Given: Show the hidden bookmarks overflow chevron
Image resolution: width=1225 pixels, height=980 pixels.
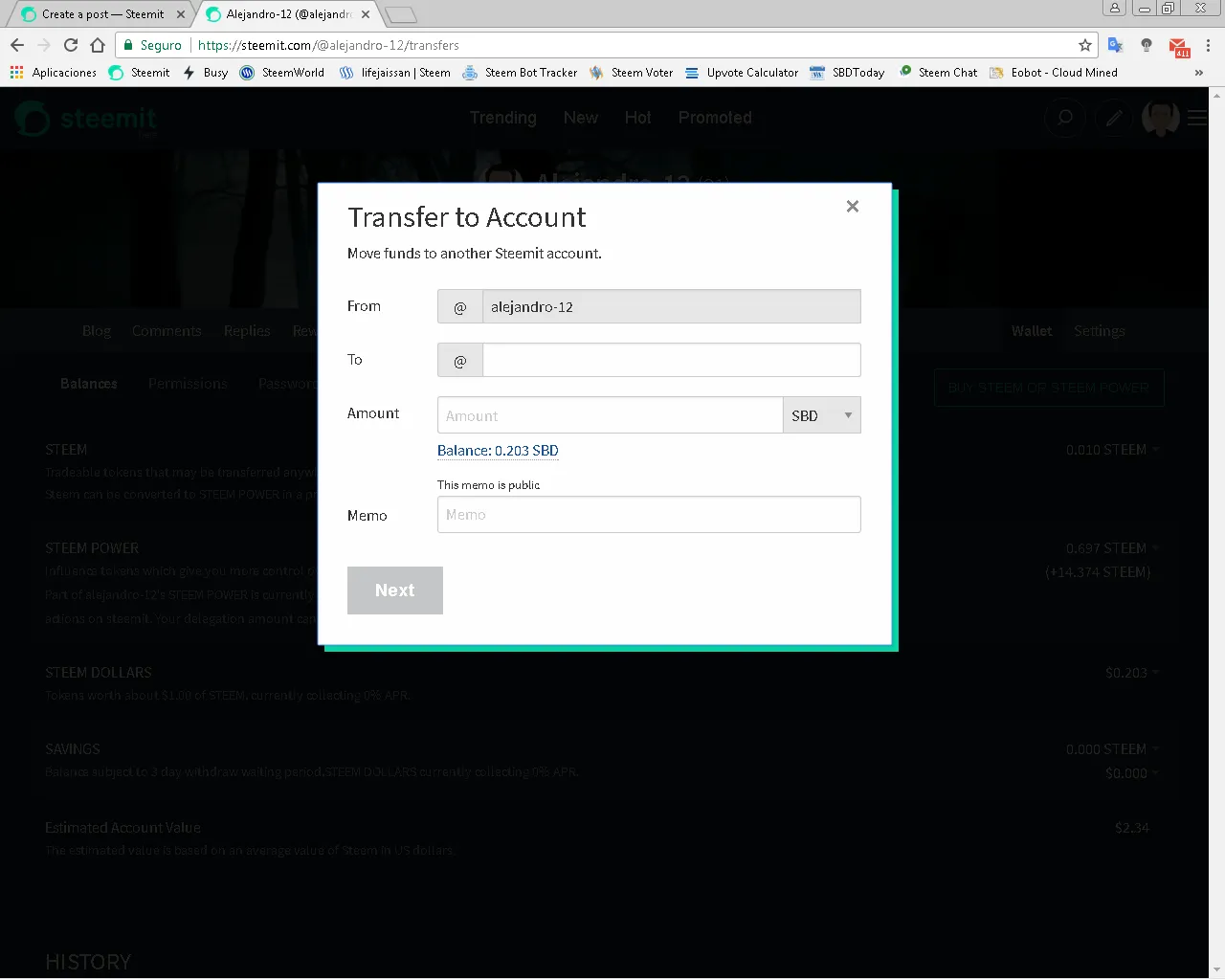Looking at the screenshot, I should pos(1198,73).
